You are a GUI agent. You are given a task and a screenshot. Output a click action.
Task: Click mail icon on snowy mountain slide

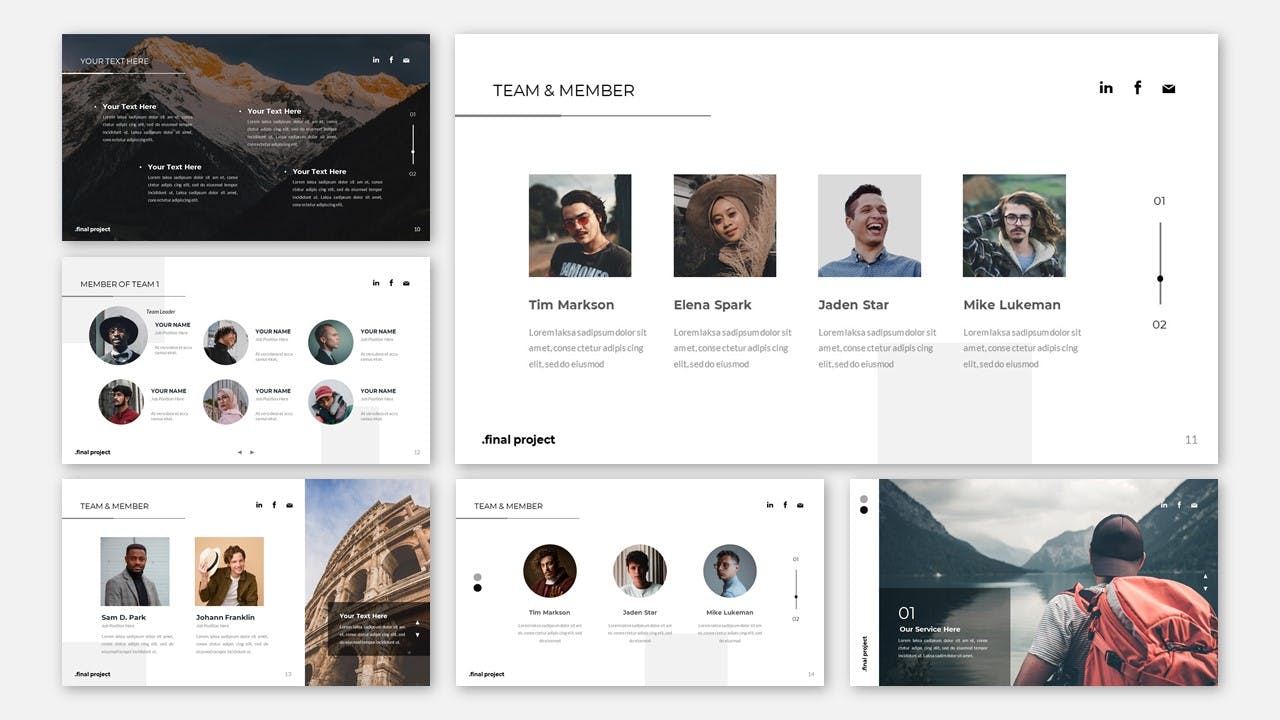[406, 60]
